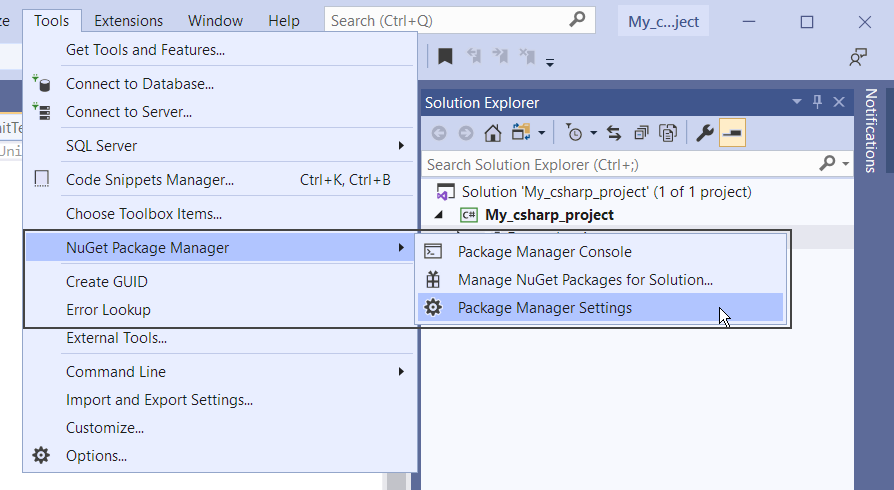Open Properties with the wrench icon
894x490 pixels.
(x=704, y=133)
